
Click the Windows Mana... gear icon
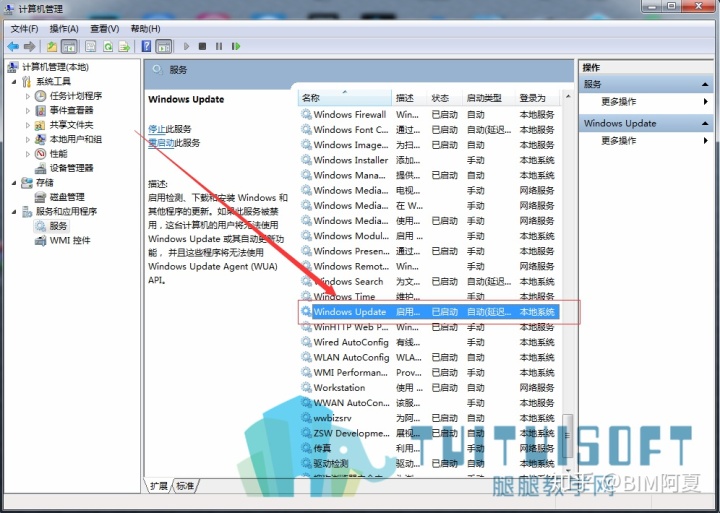click(306, 175)
